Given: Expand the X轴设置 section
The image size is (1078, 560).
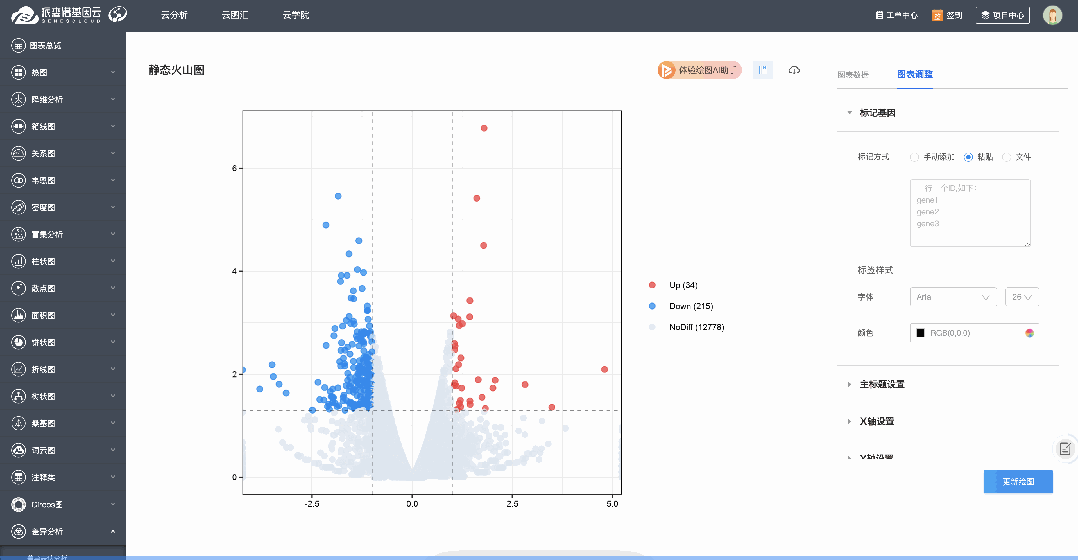Looking at the screenshot, I should (876, 421).
